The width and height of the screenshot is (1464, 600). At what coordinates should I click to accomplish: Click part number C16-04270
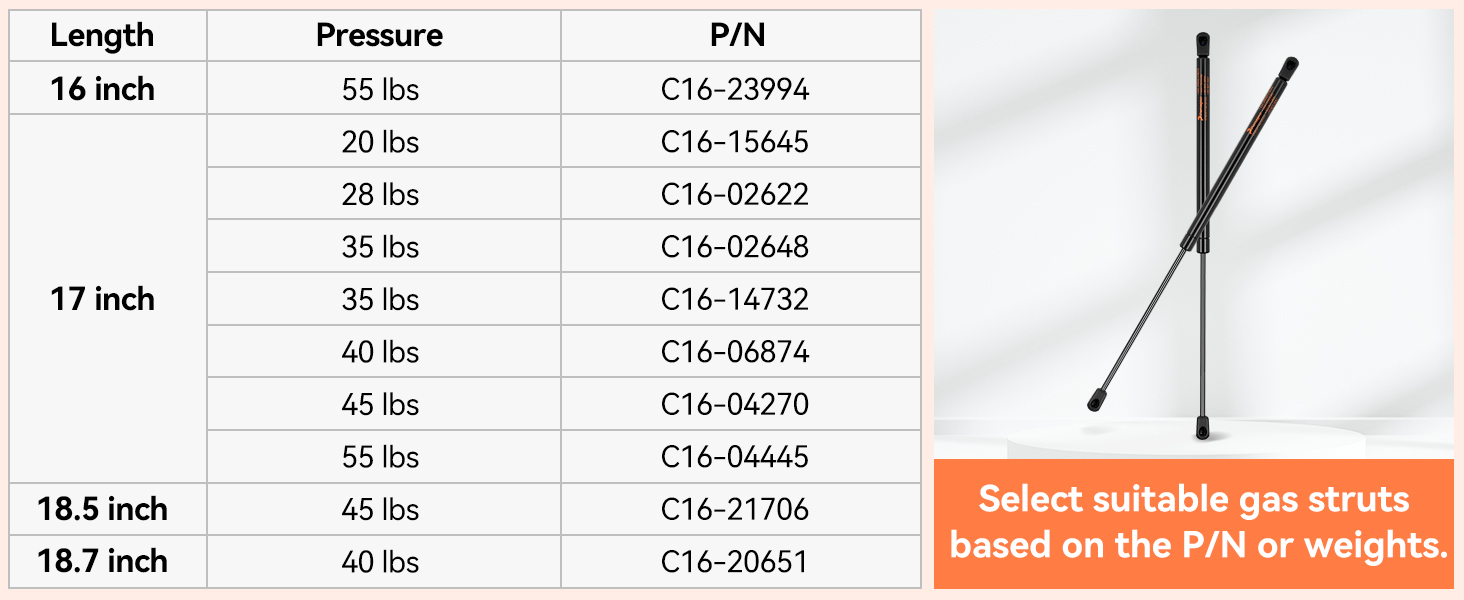(735, 404)
